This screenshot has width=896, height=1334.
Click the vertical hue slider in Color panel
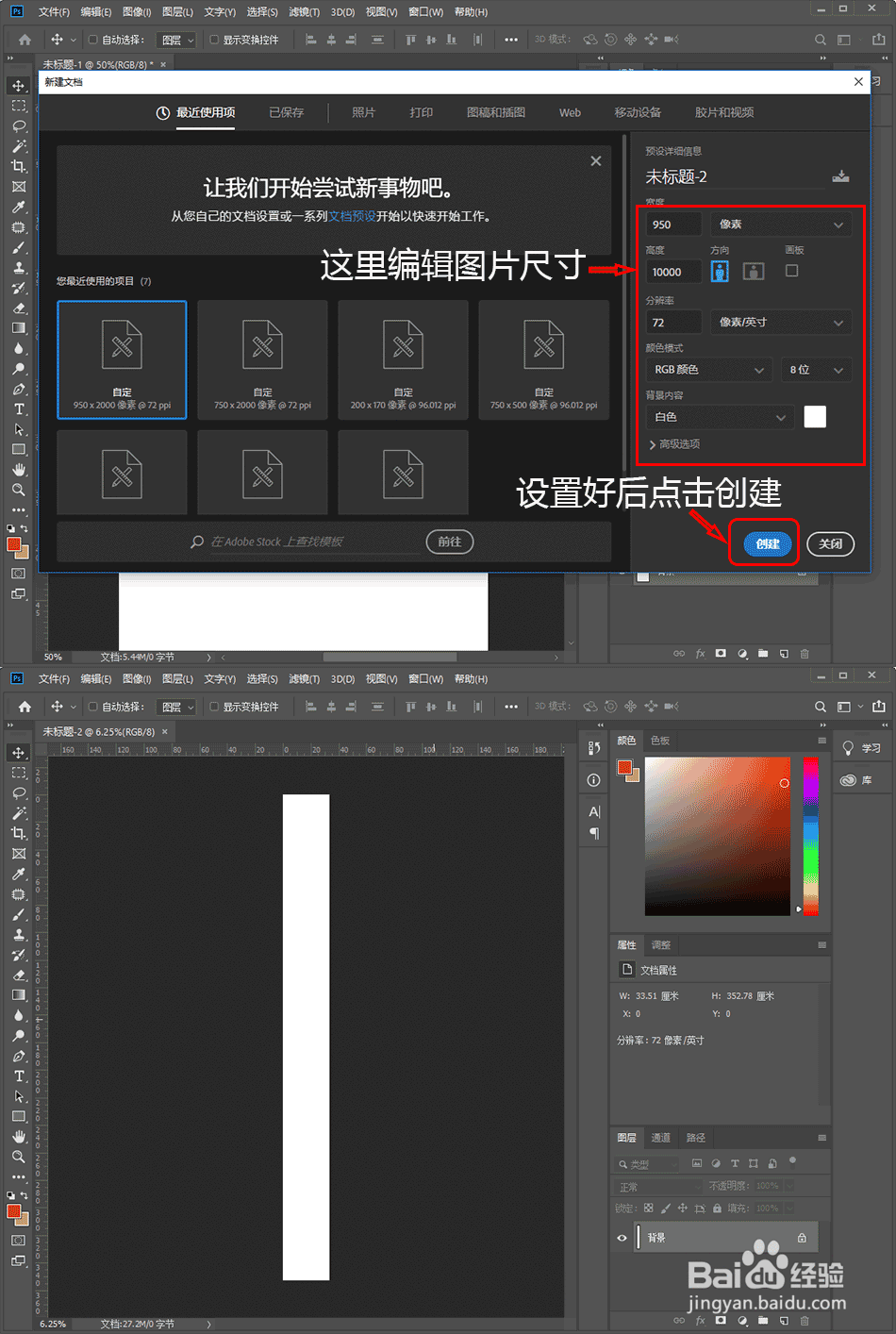point(810,836)
